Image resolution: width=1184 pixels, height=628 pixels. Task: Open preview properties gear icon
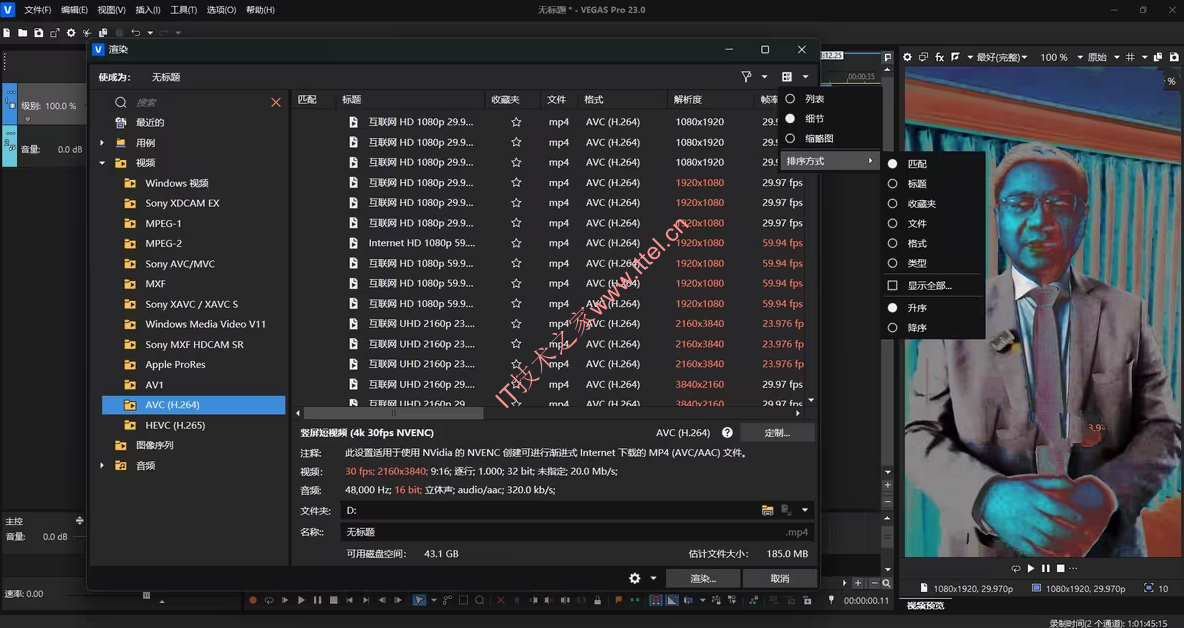(x=907, y=58)
